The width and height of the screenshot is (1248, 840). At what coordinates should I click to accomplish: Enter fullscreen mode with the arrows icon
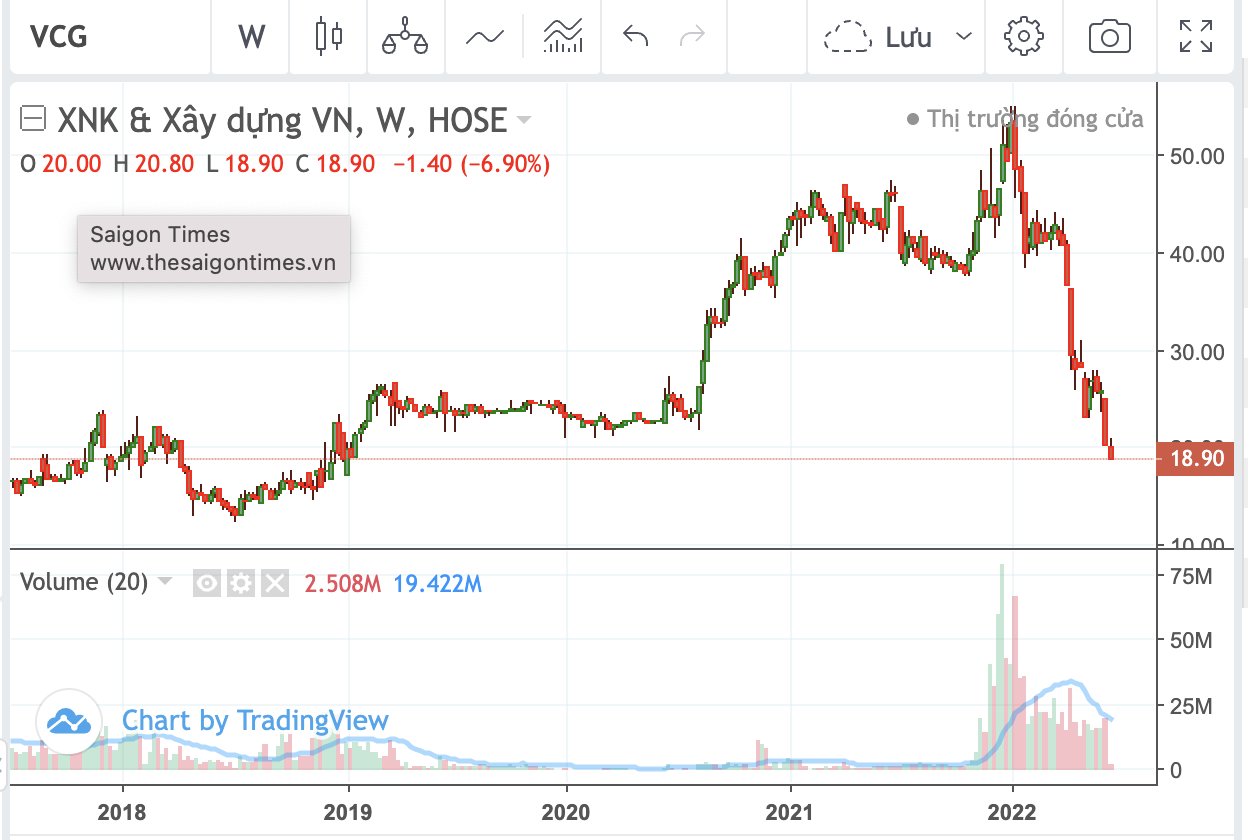click(1195, 37)
